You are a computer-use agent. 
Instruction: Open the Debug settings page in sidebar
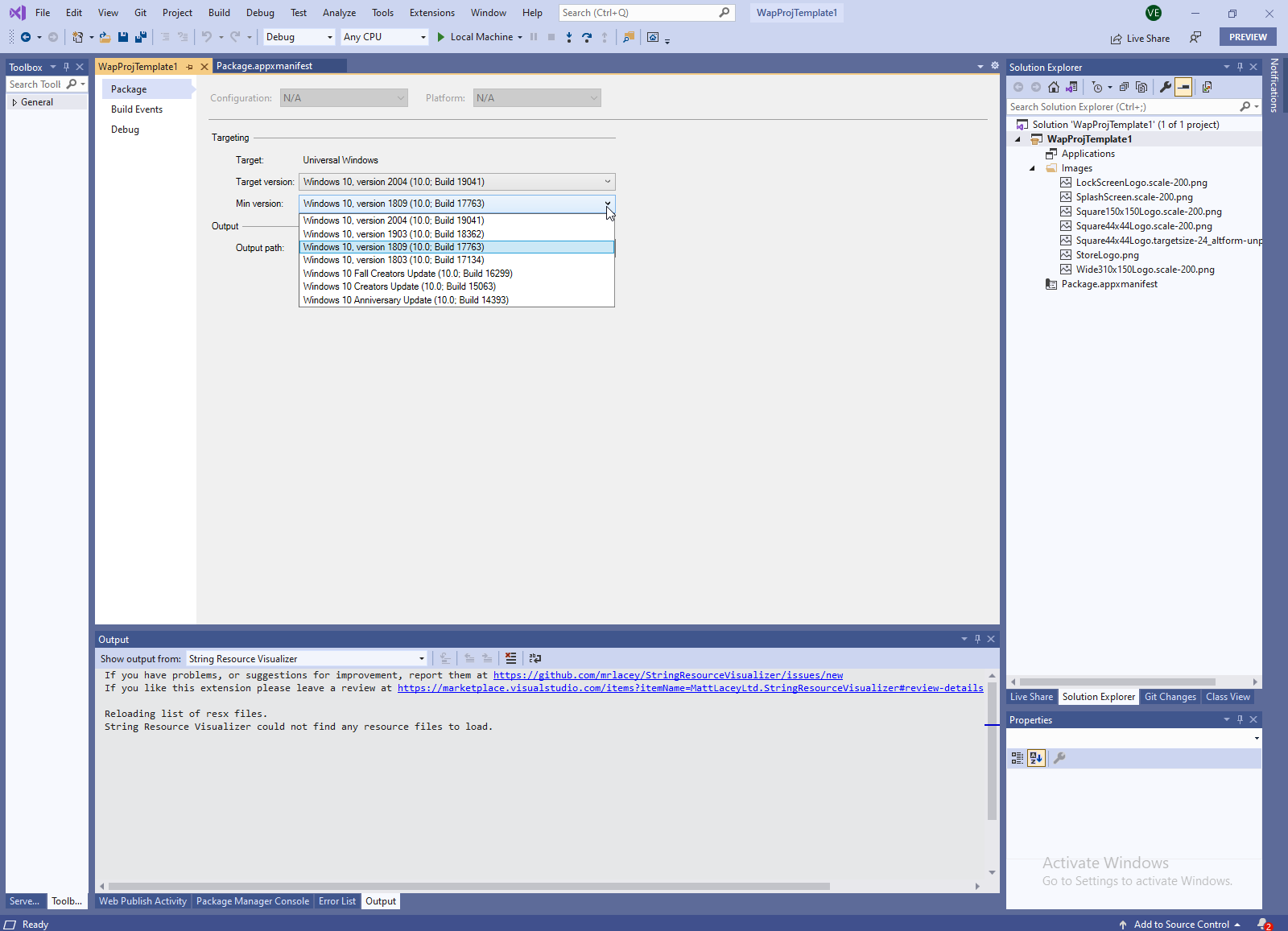[x=125, y=130]
